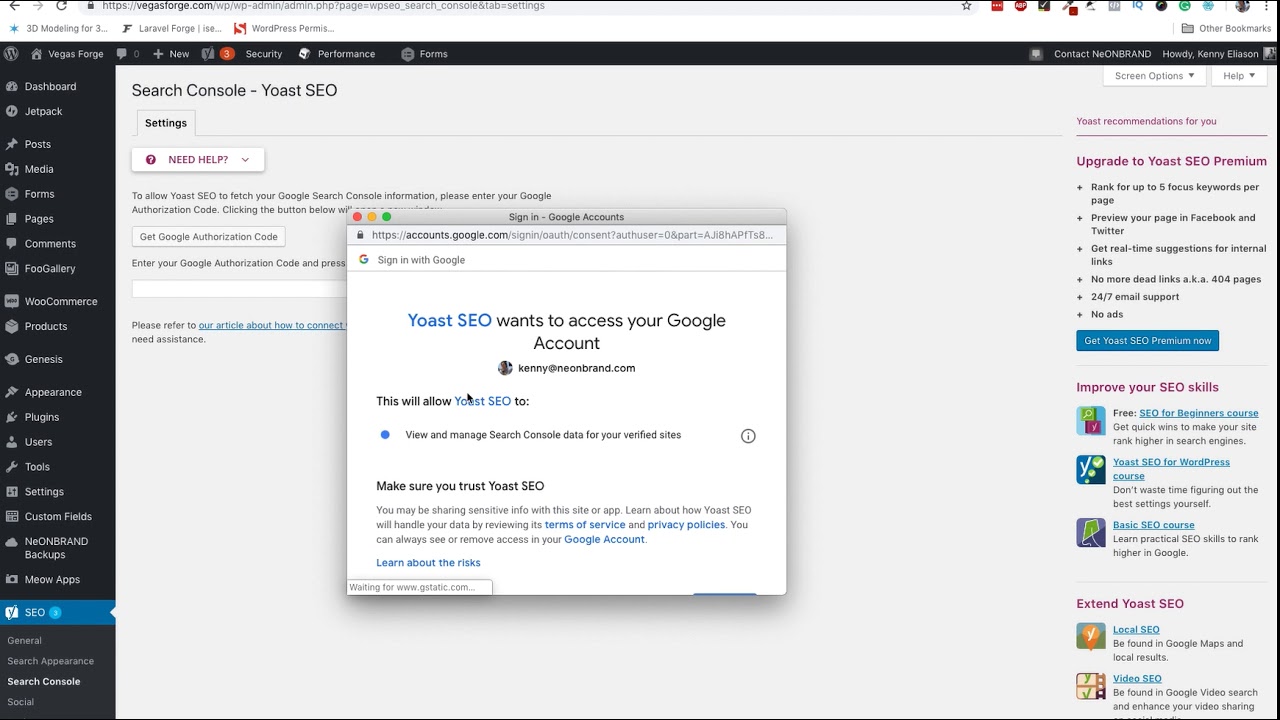The height and width of the screenshot is (720, 1280).
Task: Select the Settings tab
Action: [166, 123]
